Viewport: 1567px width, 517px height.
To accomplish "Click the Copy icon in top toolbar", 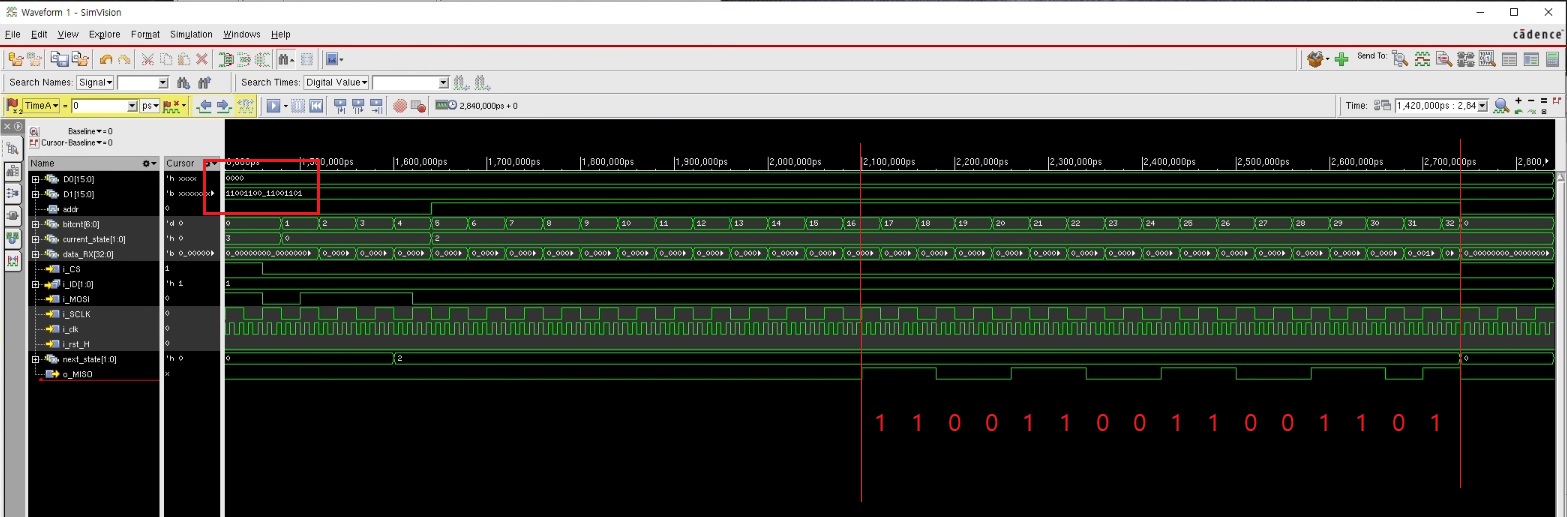I will tap(166, 60).
